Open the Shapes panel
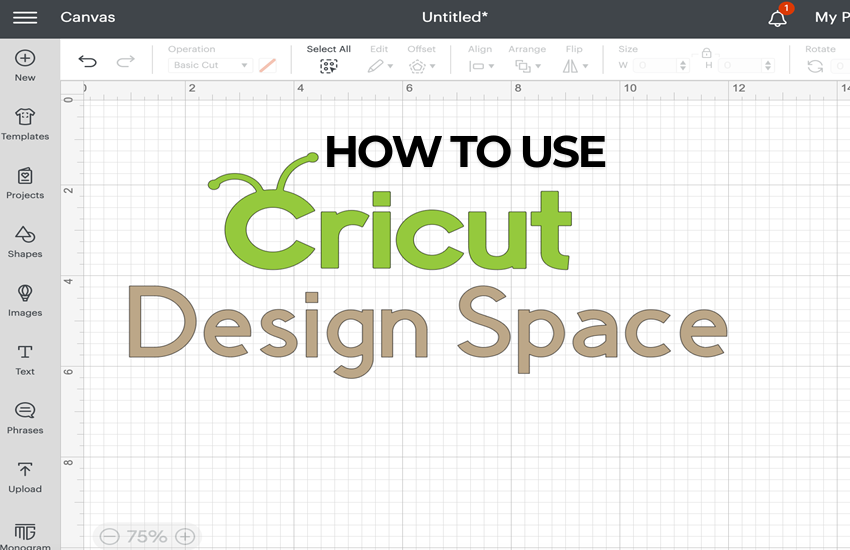The height and width of the screenshot is (550, 850). click(x=25, y=242)
